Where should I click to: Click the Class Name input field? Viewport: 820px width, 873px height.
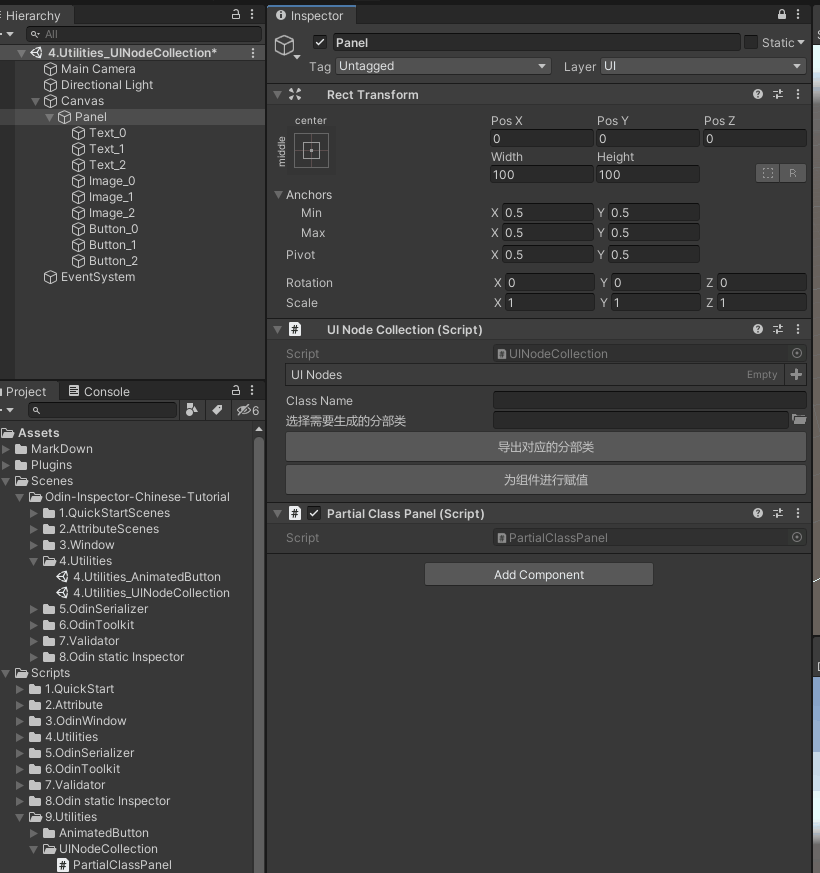click(649, 401)
